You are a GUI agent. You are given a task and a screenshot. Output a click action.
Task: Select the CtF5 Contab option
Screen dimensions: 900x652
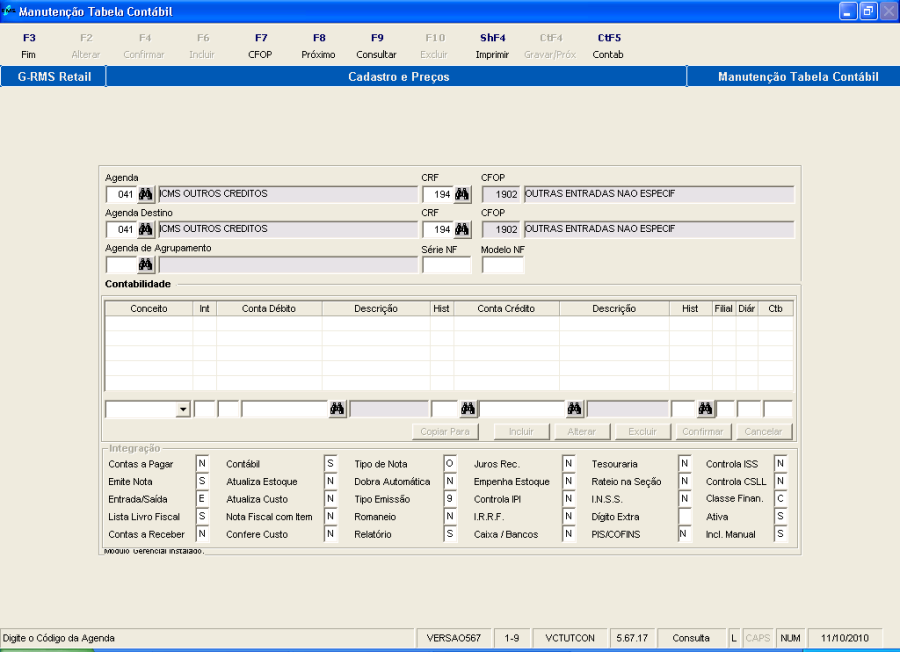[608, 46]
